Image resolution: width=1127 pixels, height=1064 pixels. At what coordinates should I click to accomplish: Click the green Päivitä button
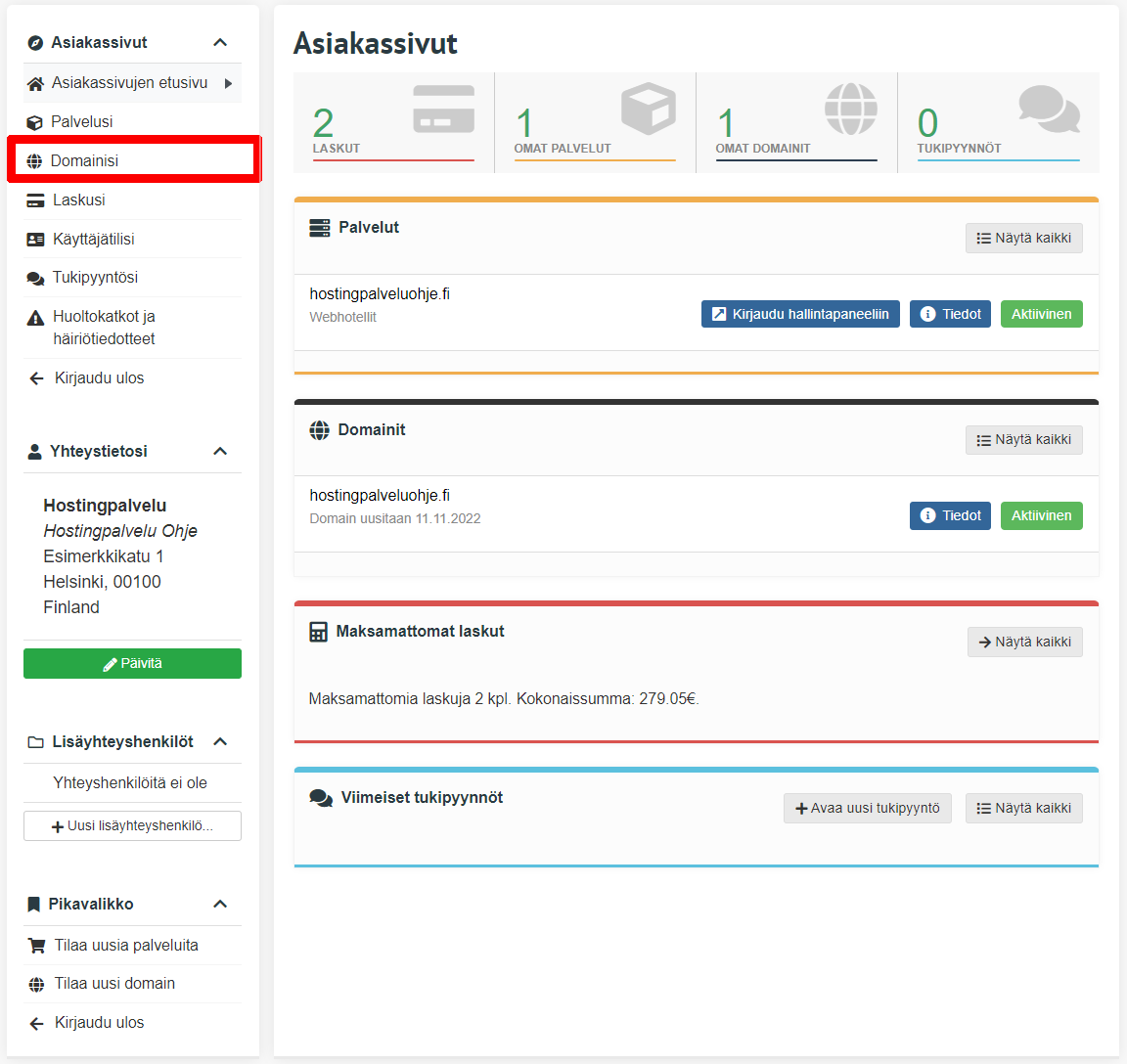click(x=132, y=663)
